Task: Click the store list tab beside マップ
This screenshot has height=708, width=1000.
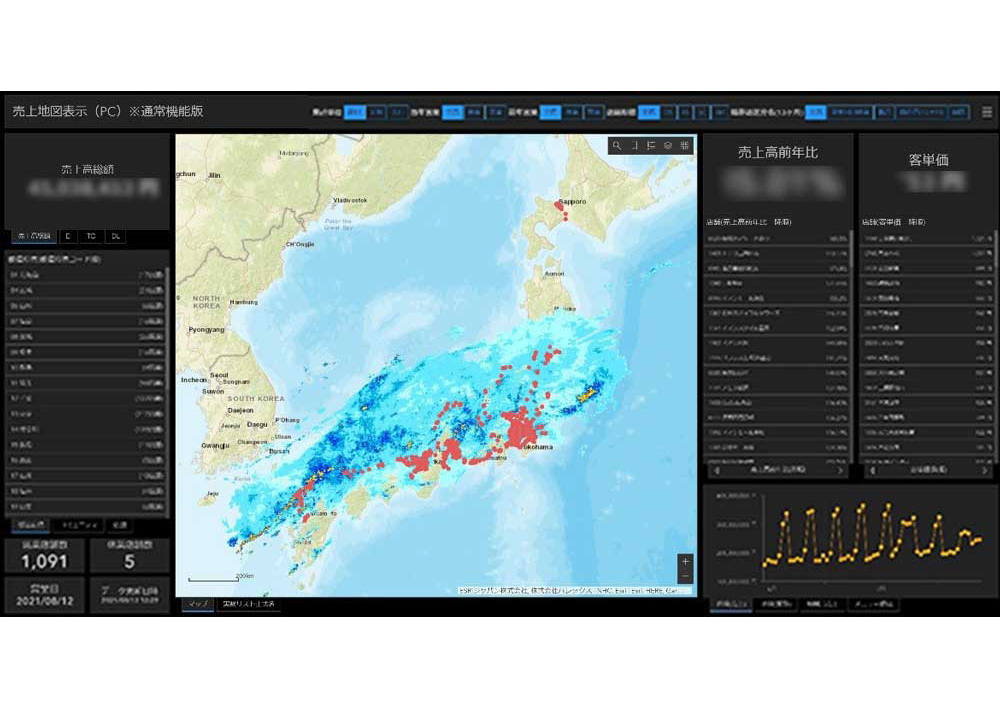Action: (x=250, y=605)
